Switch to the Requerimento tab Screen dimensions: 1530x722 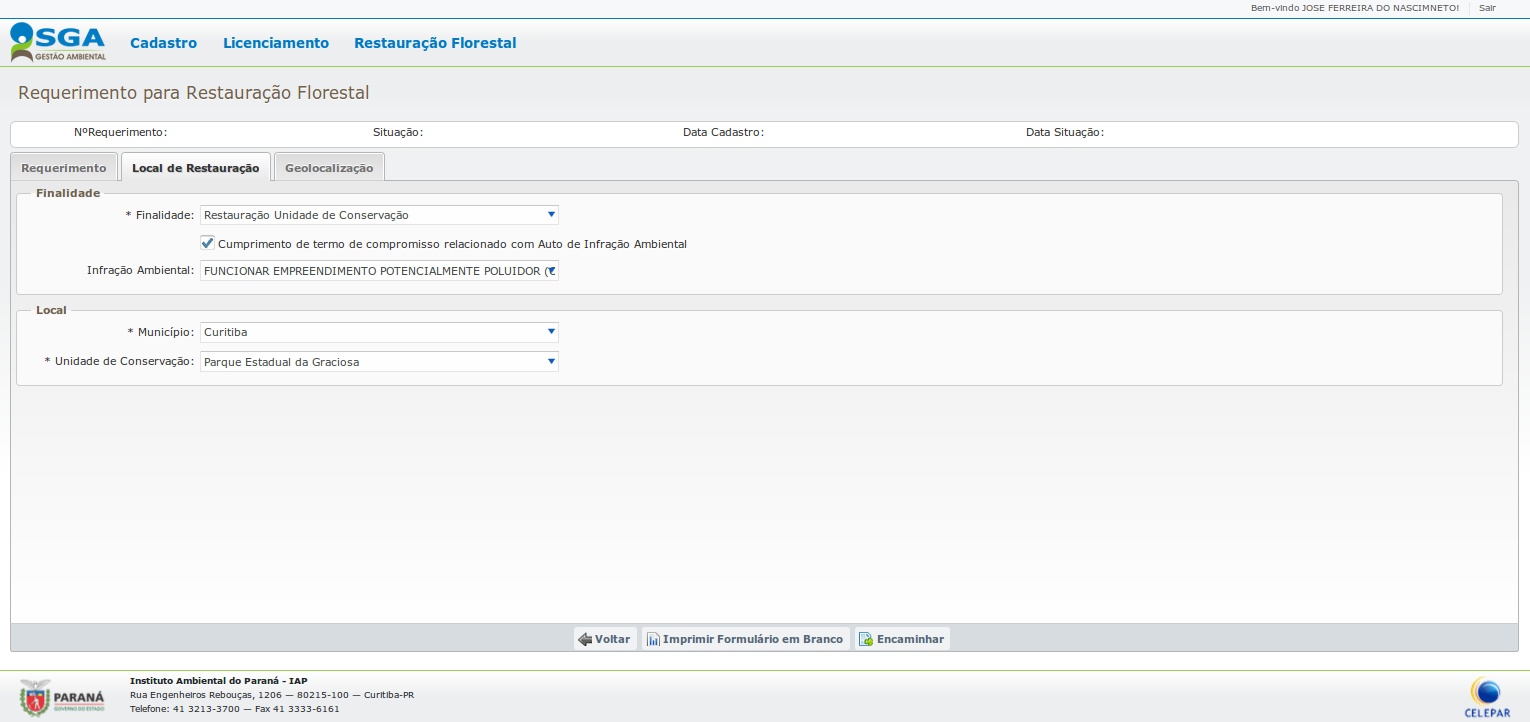click(64, 168)
